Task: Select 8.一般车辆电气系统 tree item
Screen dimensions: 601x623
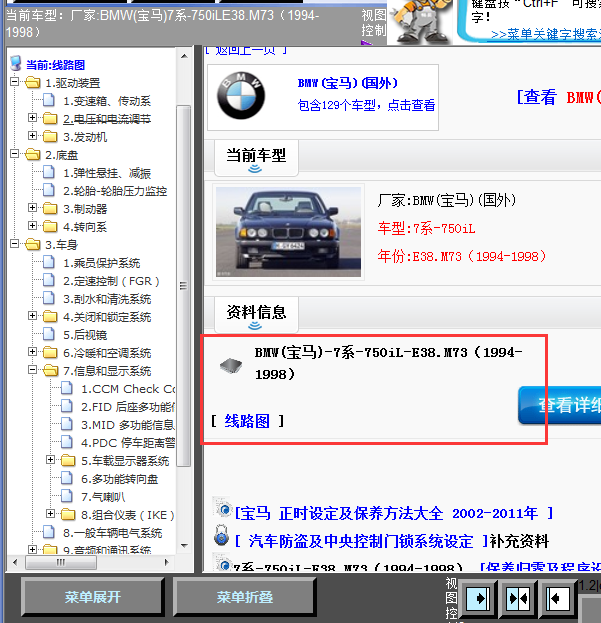Action: 112,533
